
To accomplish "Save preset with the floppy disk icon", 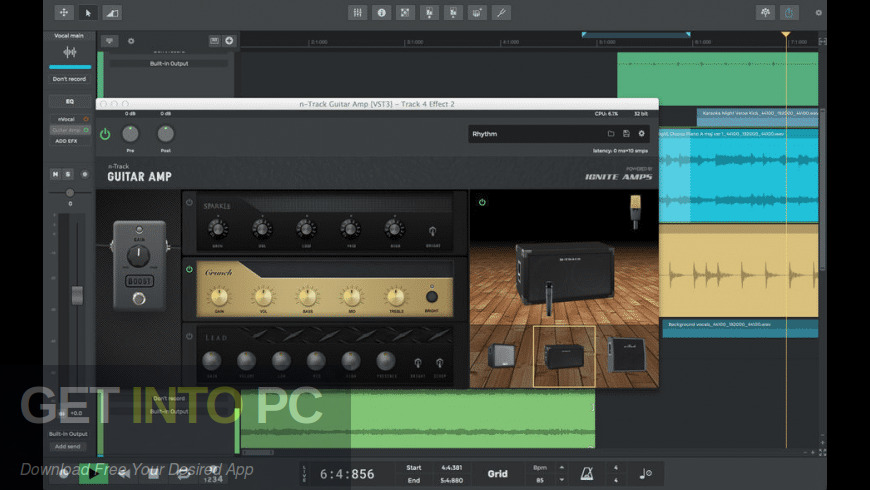I will (x=626, y=134).
